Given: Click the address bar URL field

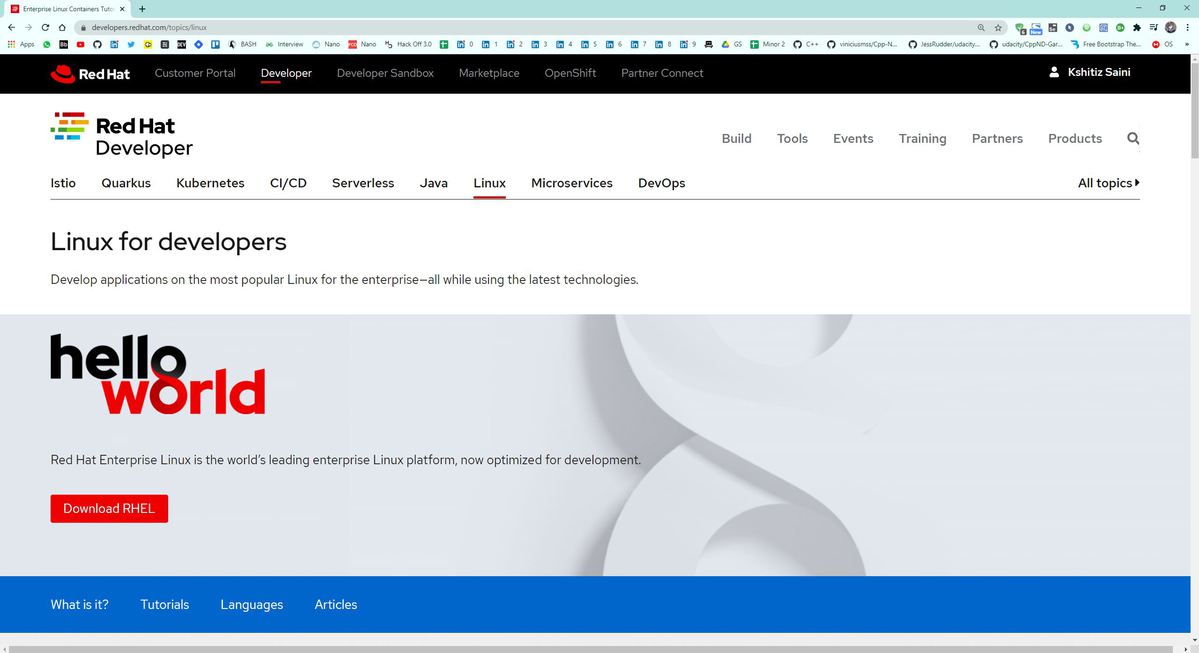Looking at the screenshot, I should click(500, 27).
